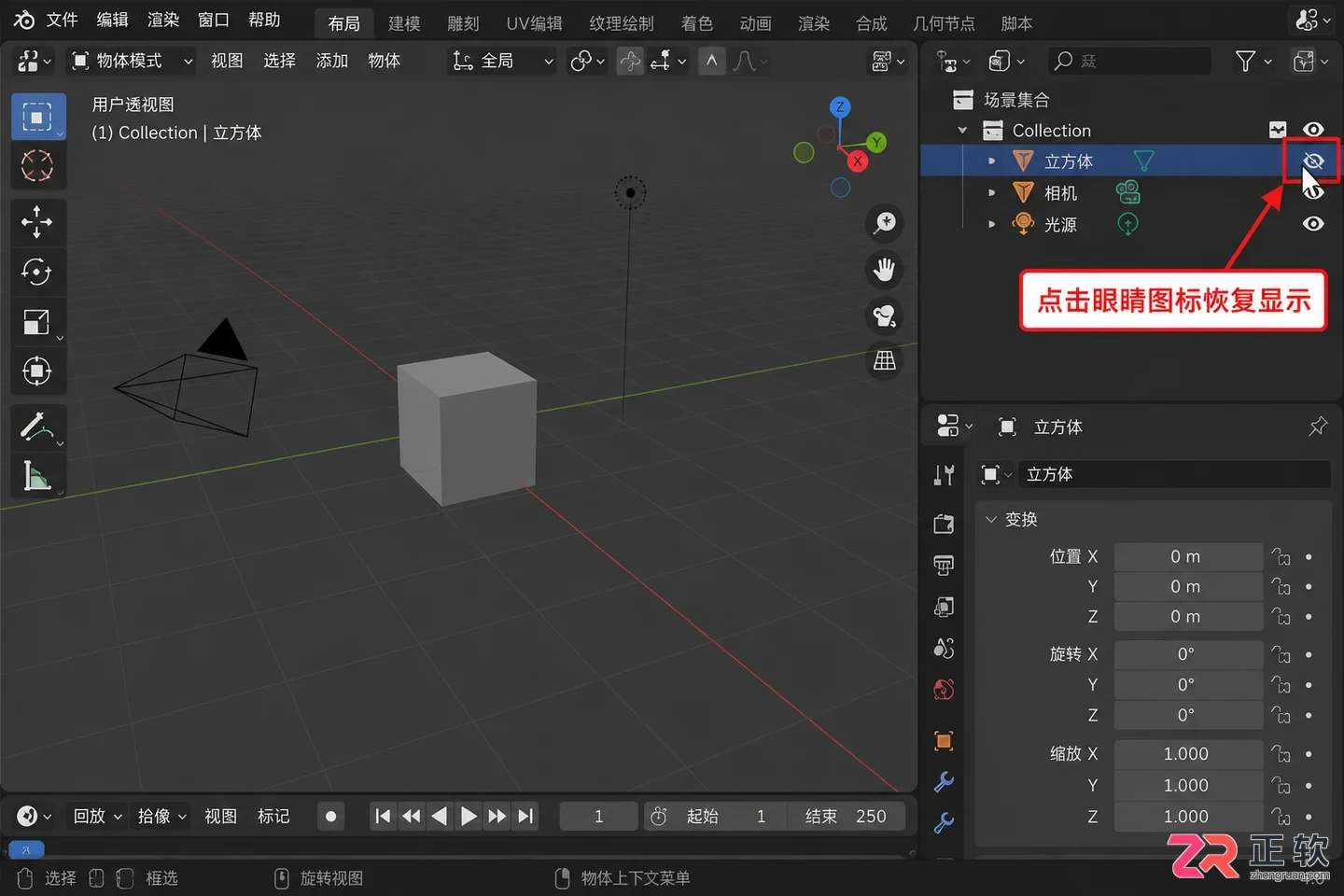
Task: Open the 添加 menu in viewport header
Action: pos(331,62)
